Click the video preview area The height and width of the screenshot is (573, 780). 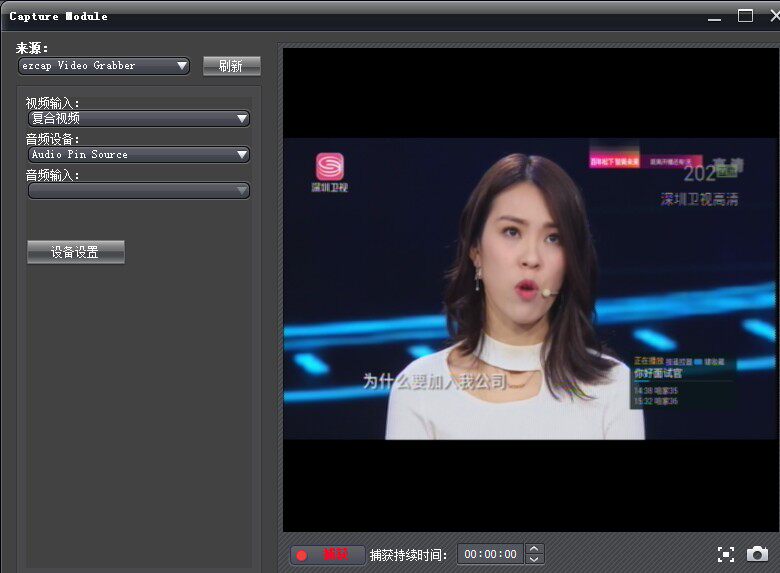(x=530, y=289)
